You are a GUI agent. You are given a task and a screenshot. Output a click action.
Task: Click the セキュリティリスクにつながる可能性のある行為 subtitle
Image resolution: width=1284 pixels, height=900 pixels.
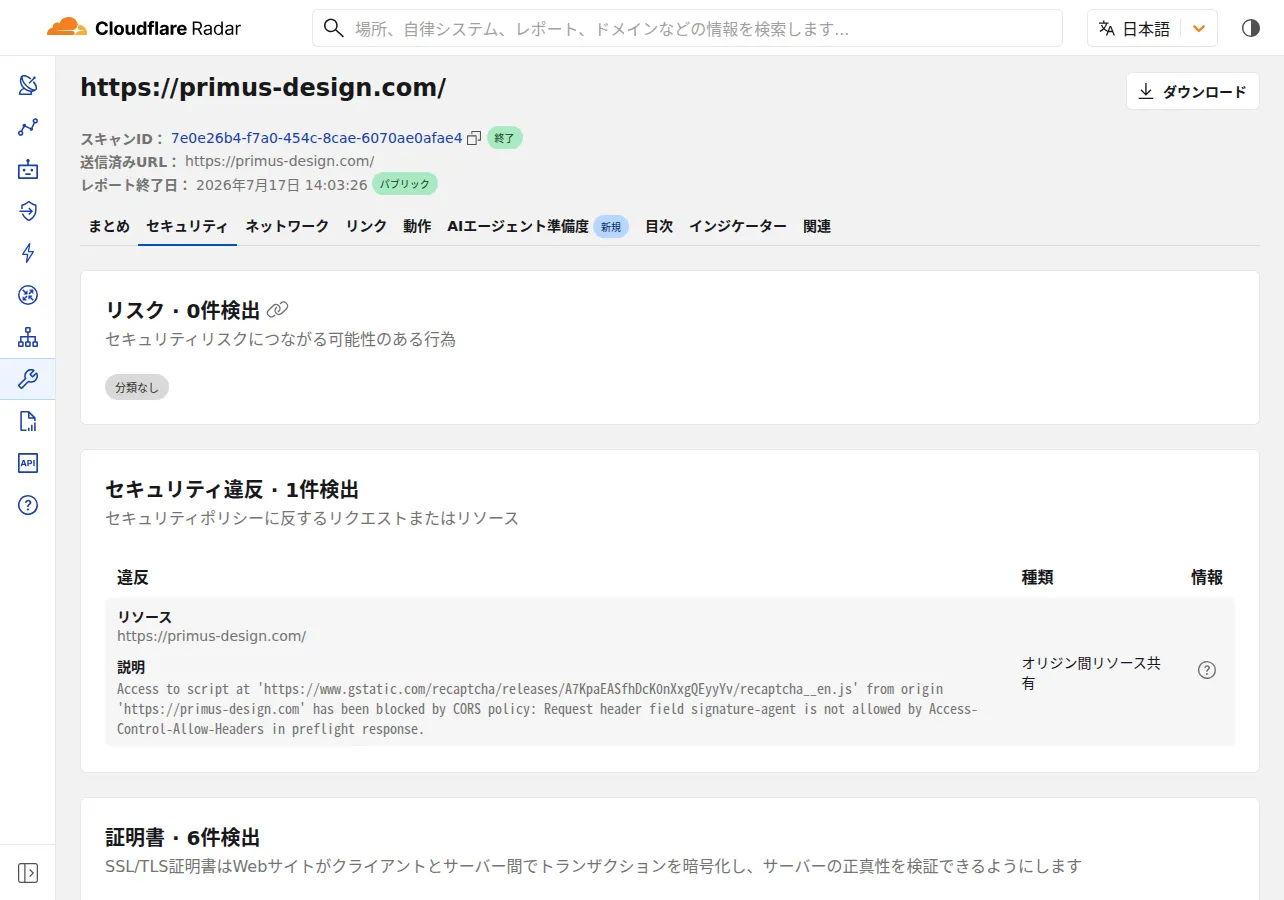pyautogui.click(x=281, y=340)
